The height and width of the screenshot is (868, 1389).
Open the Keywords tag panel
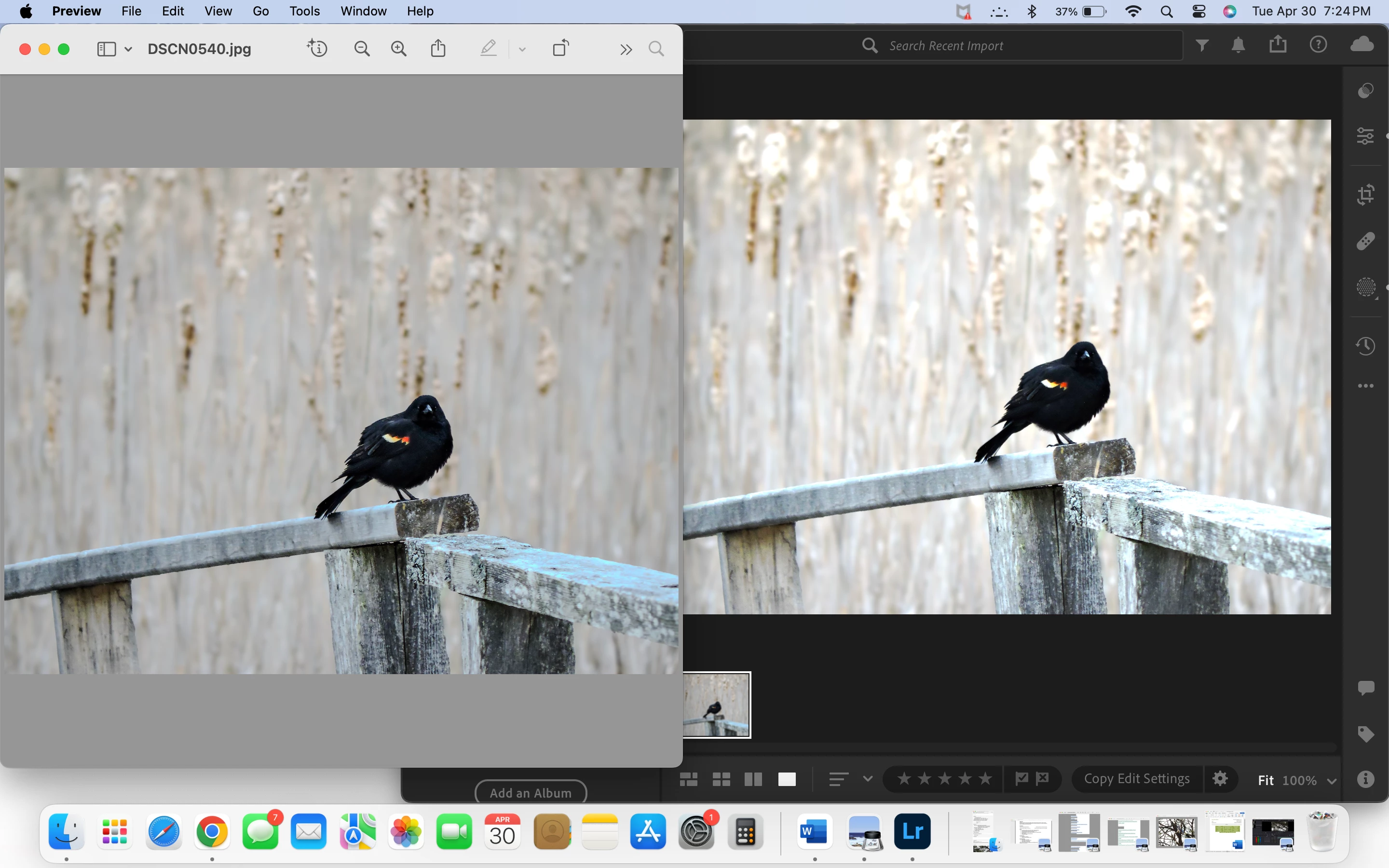click(x=1366, y=734)
